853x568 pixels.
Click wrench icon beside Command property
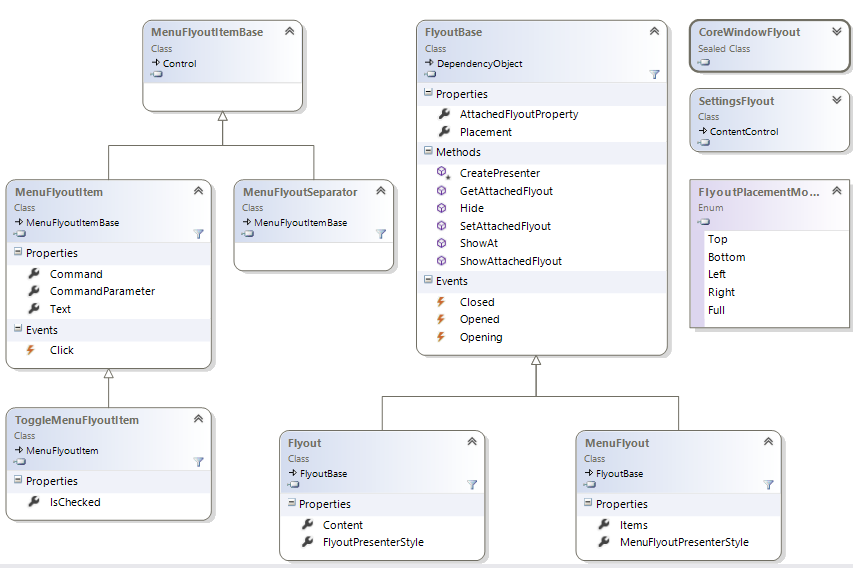click(34, 274)
